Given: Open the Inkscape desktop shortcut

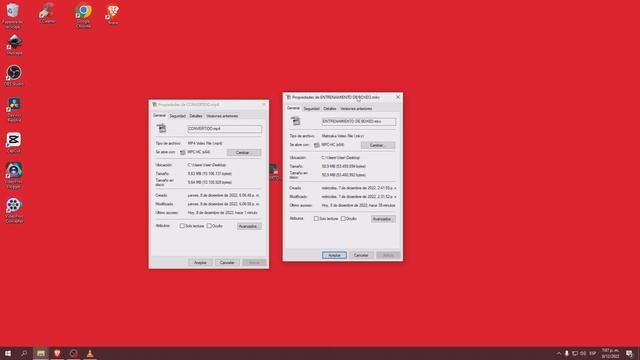Looking at the screenshot, I should coord(14,45).
